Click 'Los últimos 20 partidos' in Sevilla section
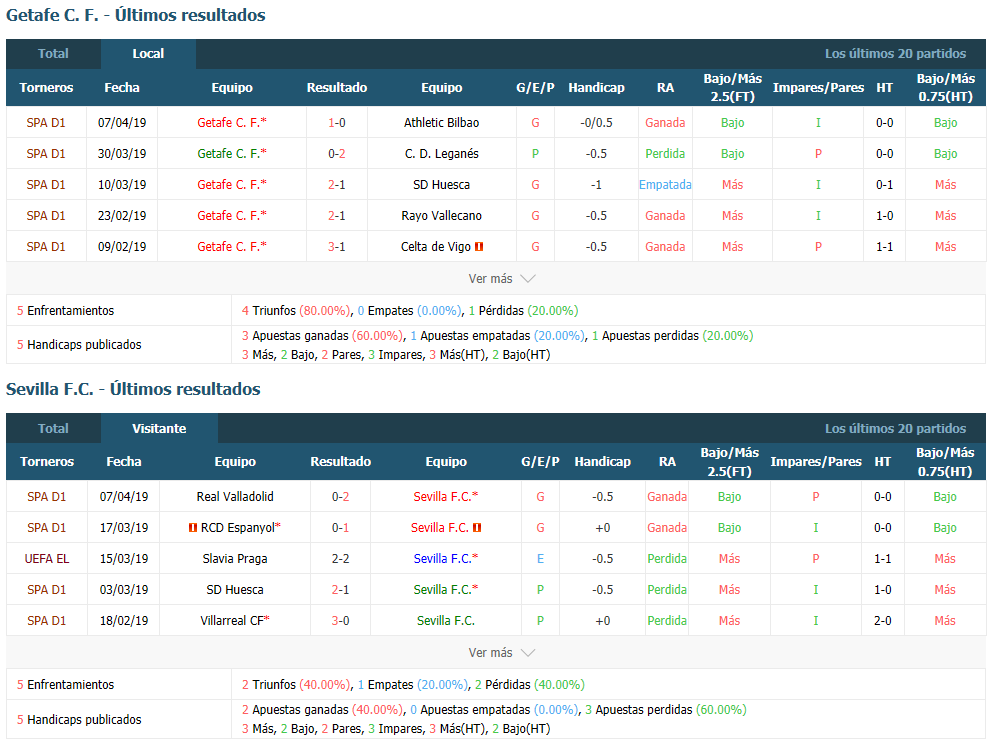Image resolution: width=996 pixels, height=742 pixels. tap(896, 429)
